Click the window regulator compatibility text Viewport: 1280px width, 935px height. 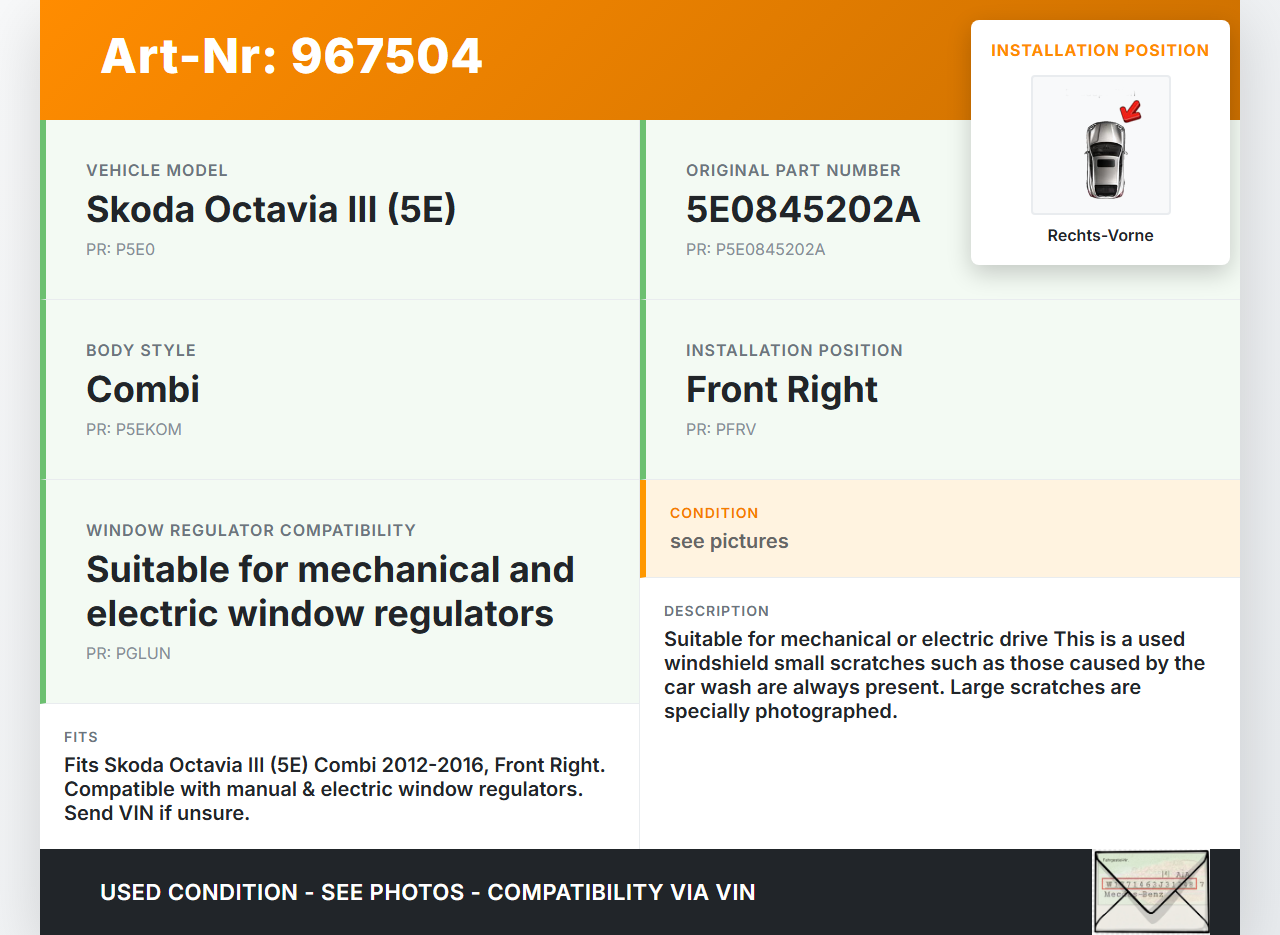point(330,591)
